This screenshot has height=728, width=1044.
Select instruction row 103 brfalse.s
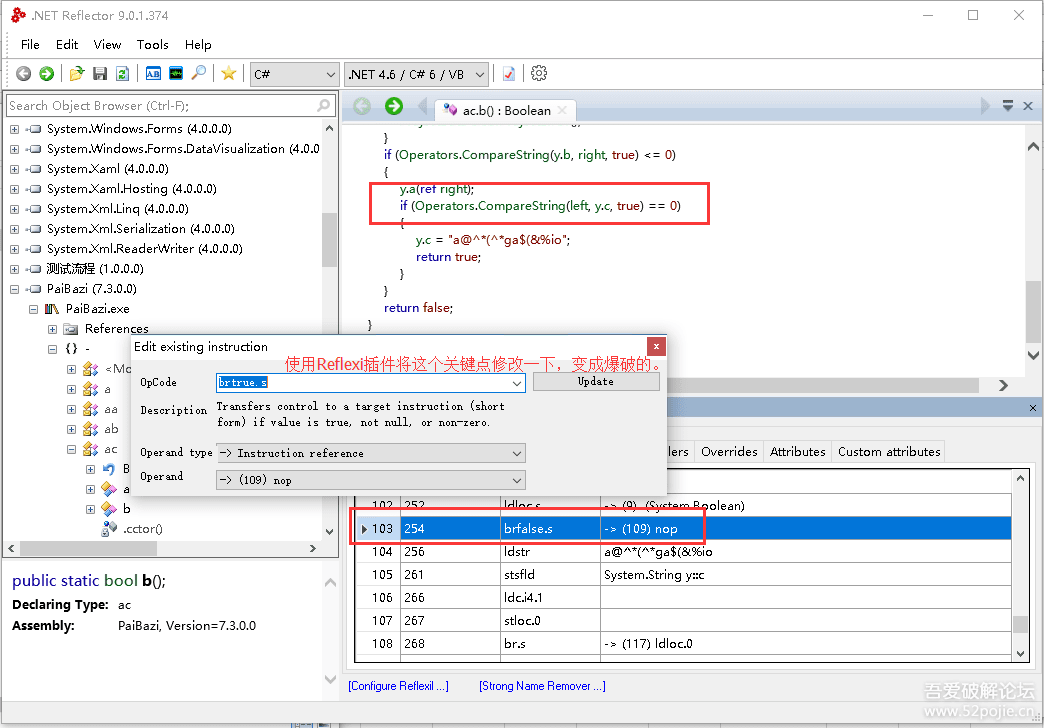click(x=683, y=529)
